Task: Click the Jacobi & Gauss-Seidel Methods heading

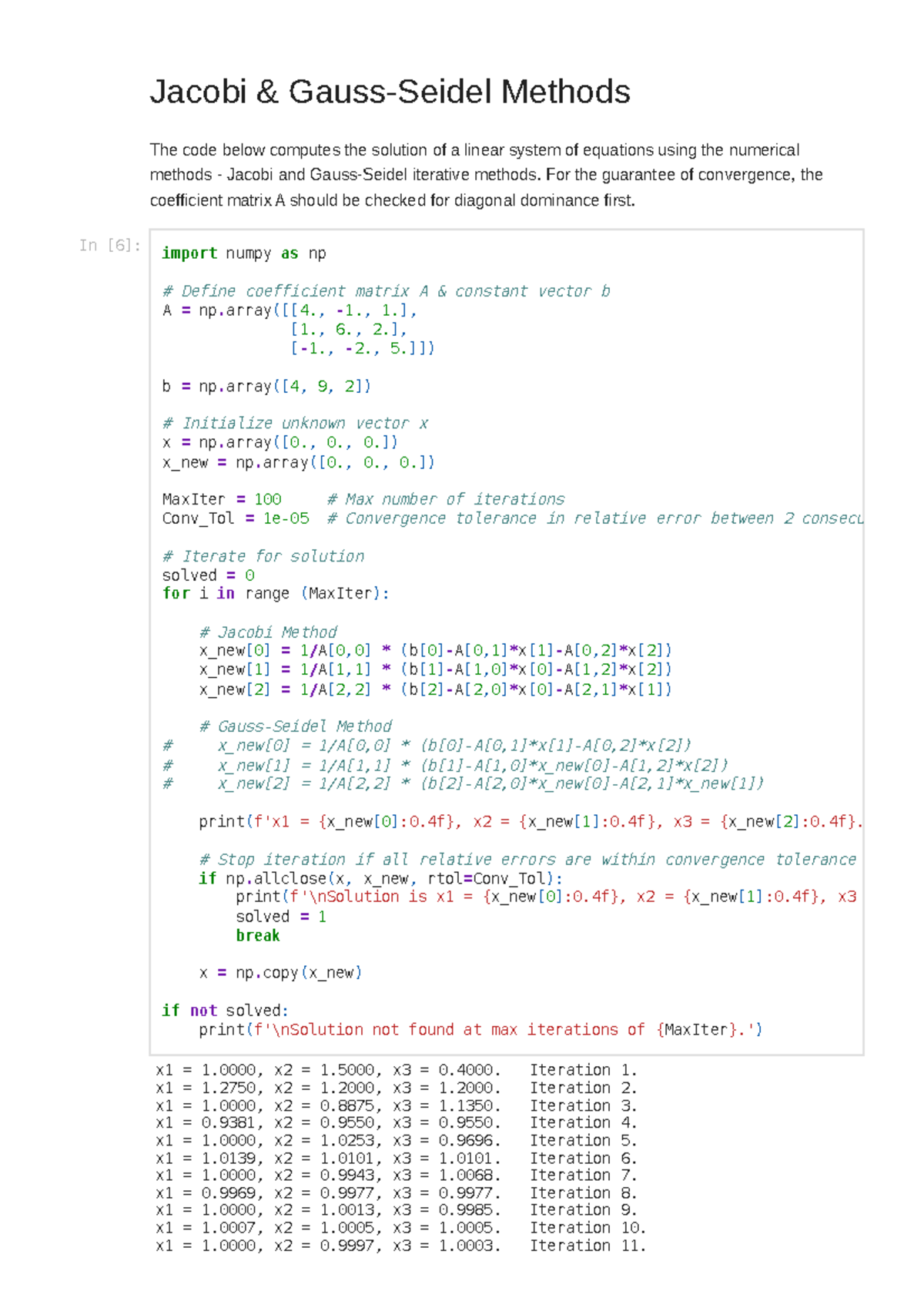Action: (x=390, y=92)
